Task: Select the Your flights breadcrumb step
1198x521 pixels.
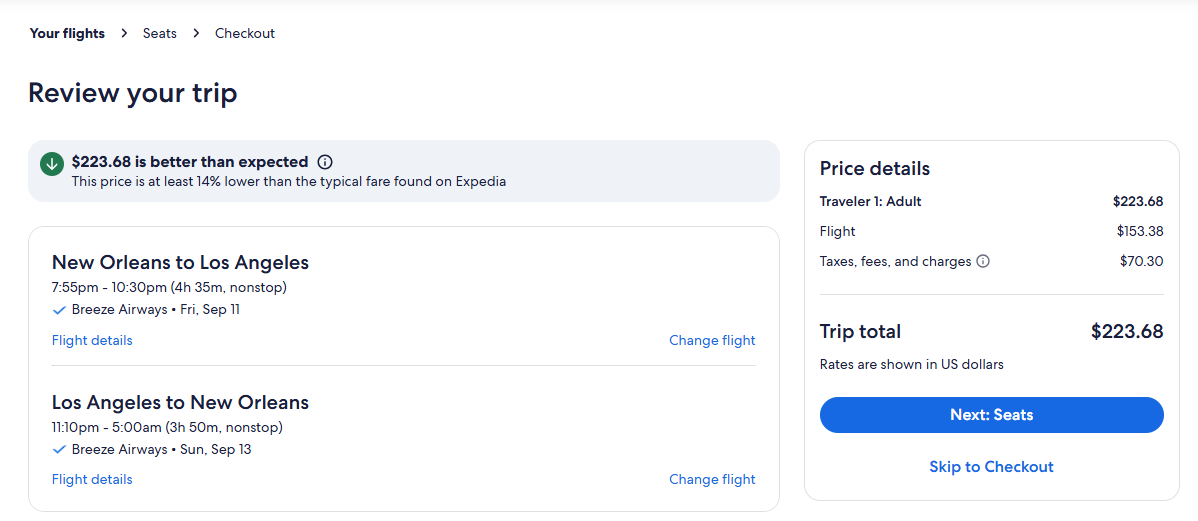Action: coord(67,34)
